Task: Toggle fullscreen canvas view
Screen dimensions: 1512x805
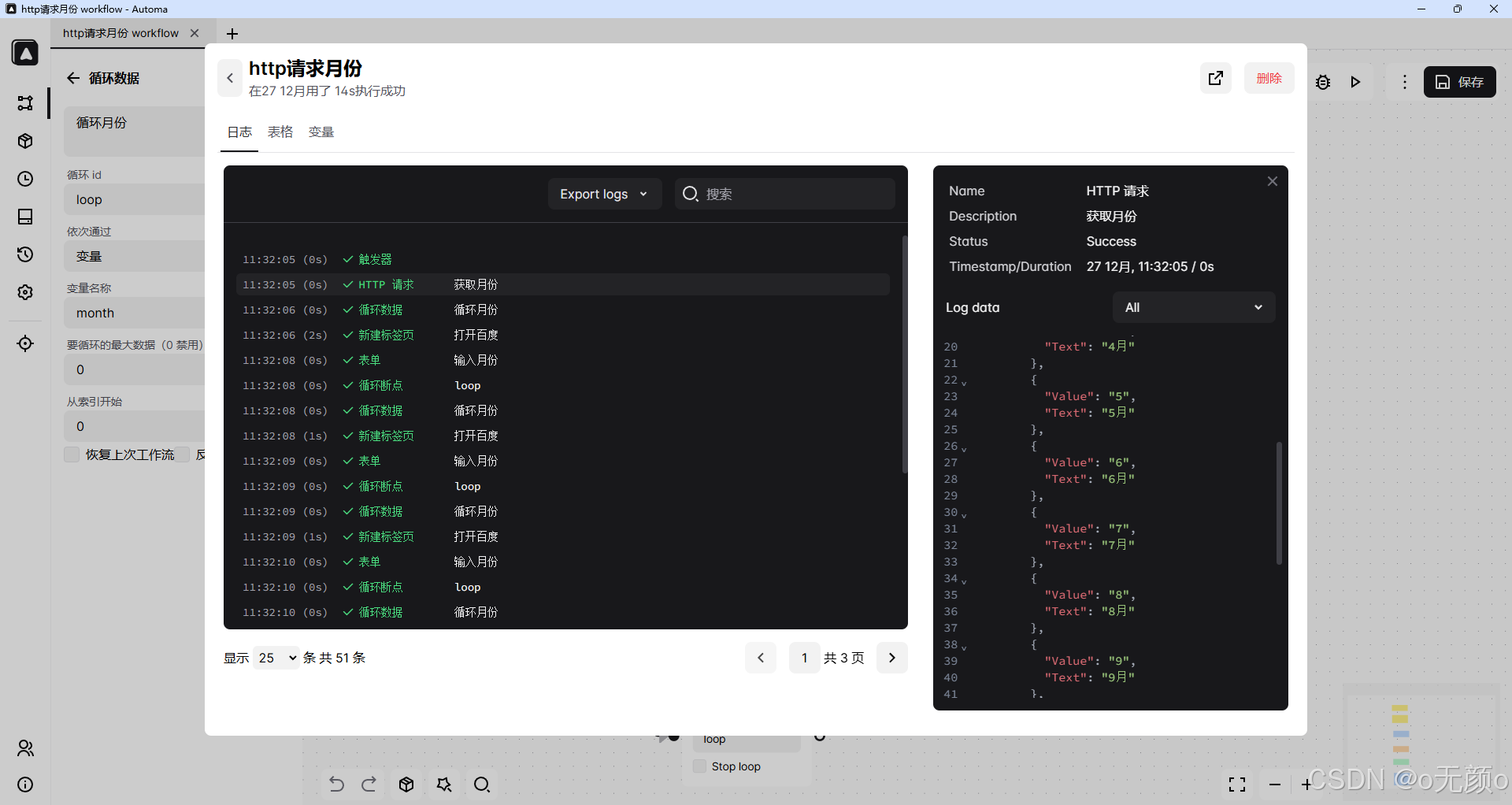Action: click(x=1237, y=785)
